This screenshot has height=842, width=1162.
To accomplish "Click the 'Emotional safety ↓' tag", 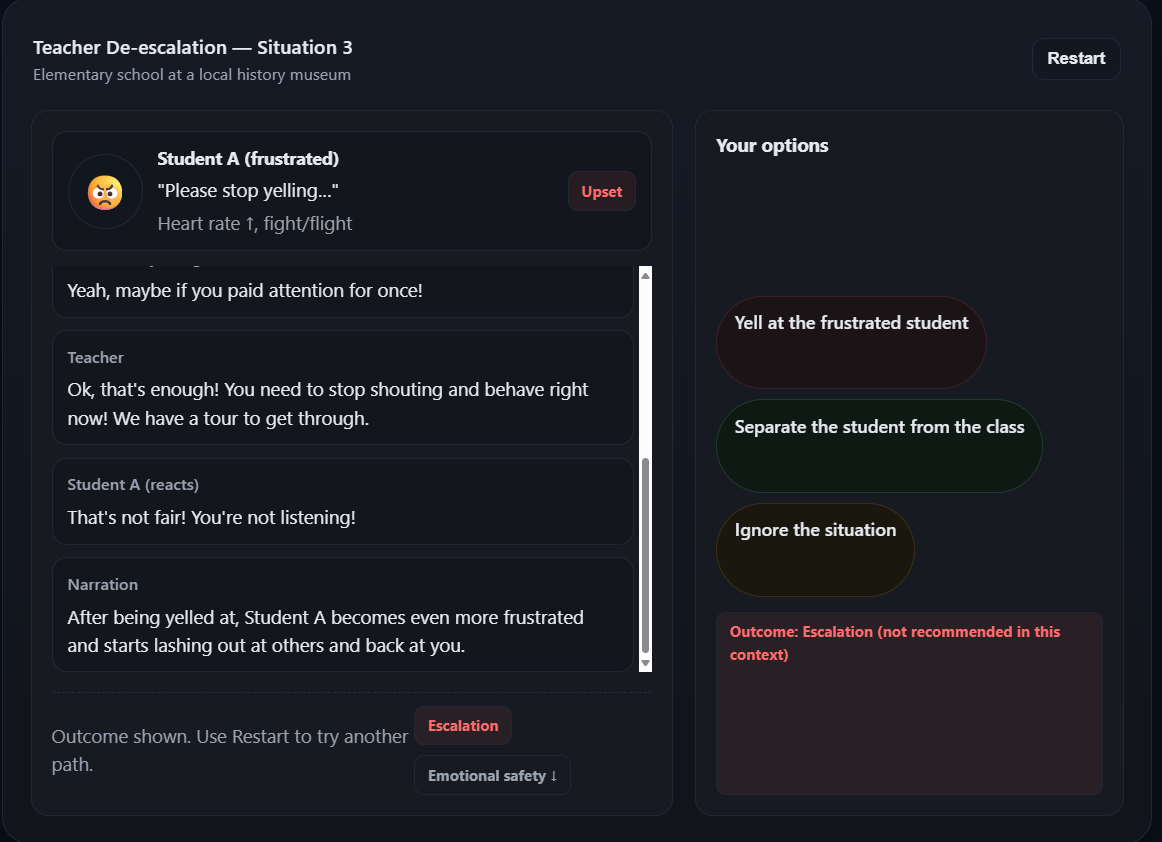I will (x=492, y=776).
